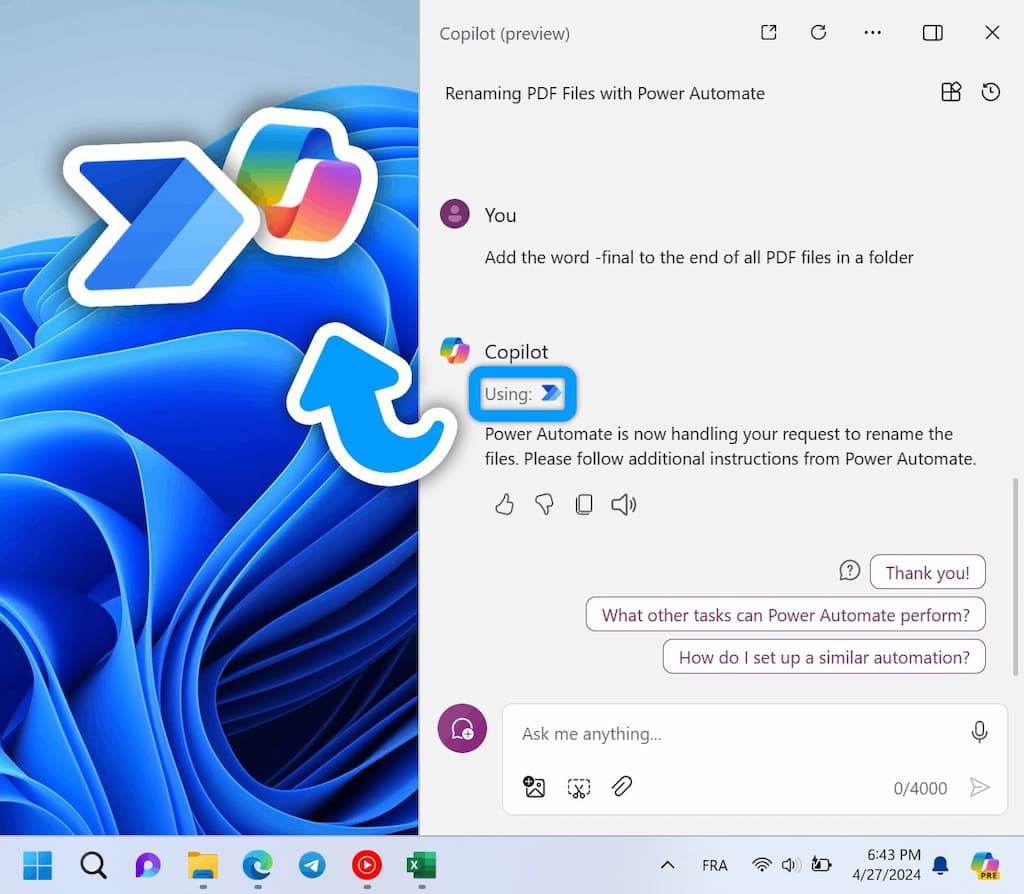Screen dimensions: 1024x894
Task: Send the "Thank you!" quick reply
Action: (x=927, y=572)
